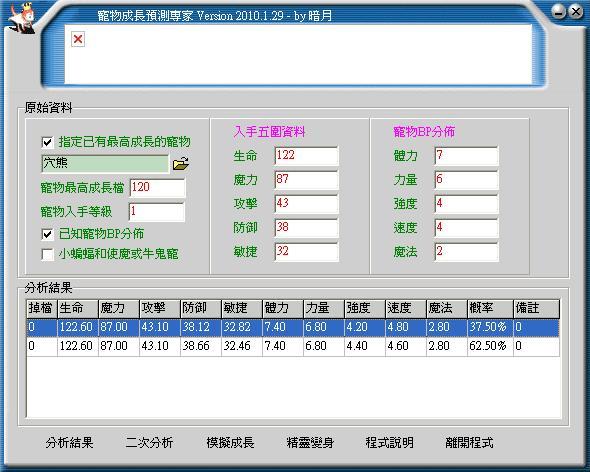Select the highlighted 37.50% result row

click(x=293, y=327)
